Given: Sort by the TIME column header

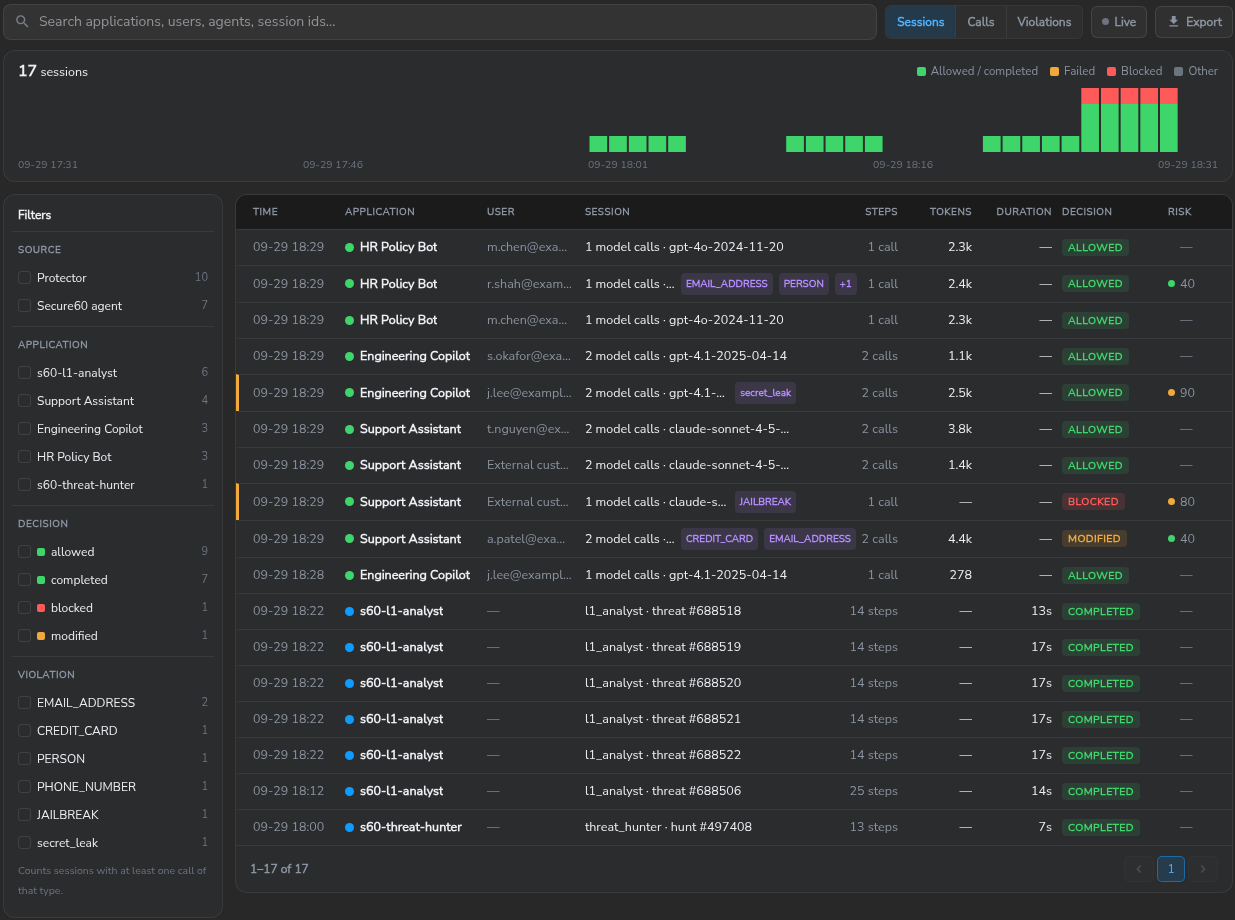Looking at the screenshot, I should (265, 212).
